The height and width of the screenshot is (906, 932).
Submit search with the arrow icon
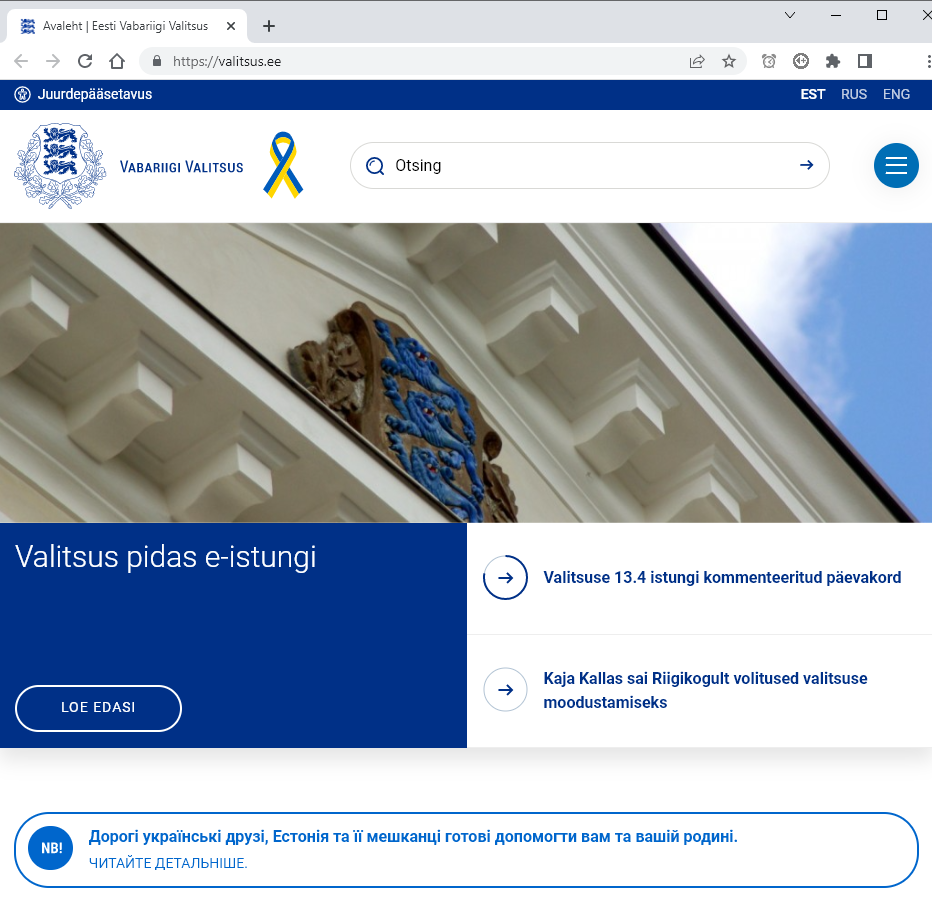click(806, 166)
